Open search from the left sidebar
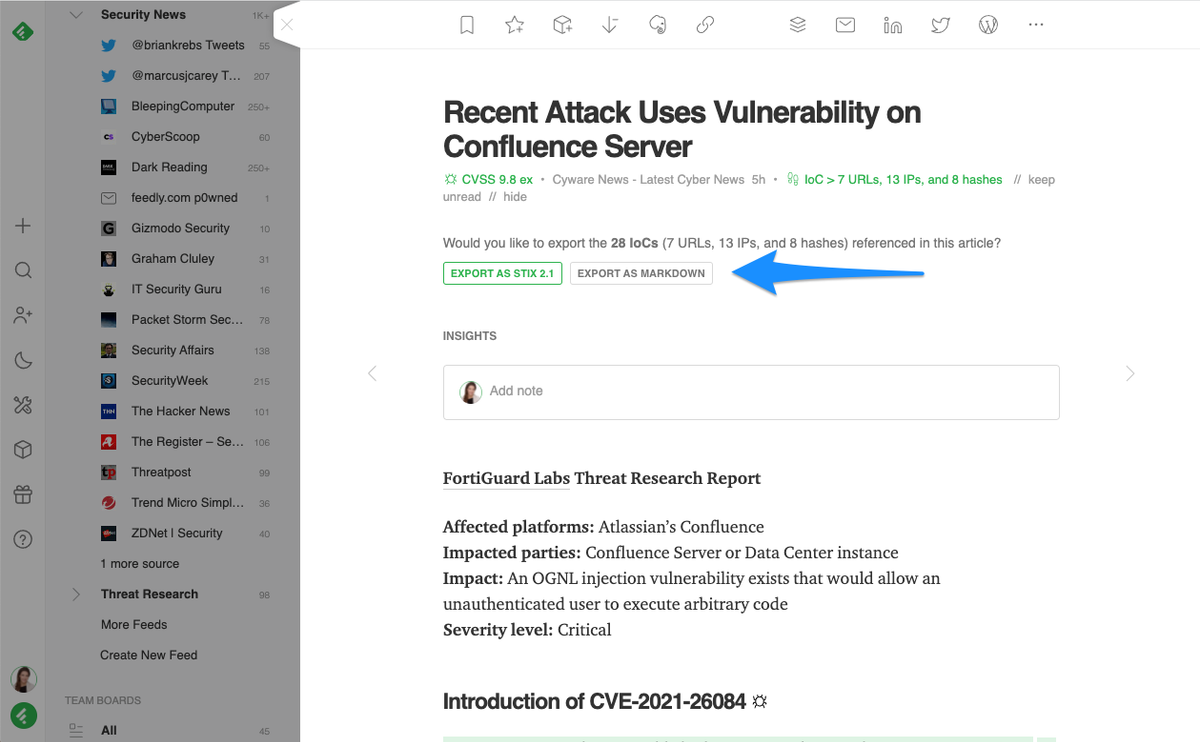This screenshot has height=742, width=1200. coord(22,270)
